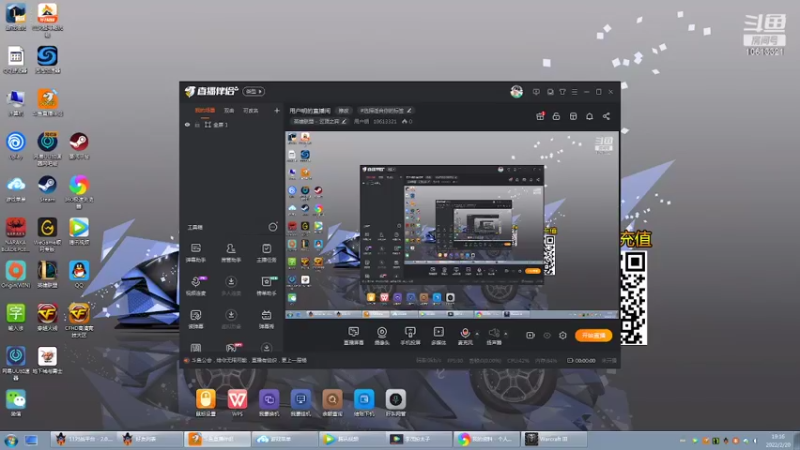The image size is (800, 450).
Task: Open the hamburger menu in title bar
Action: 574,92
